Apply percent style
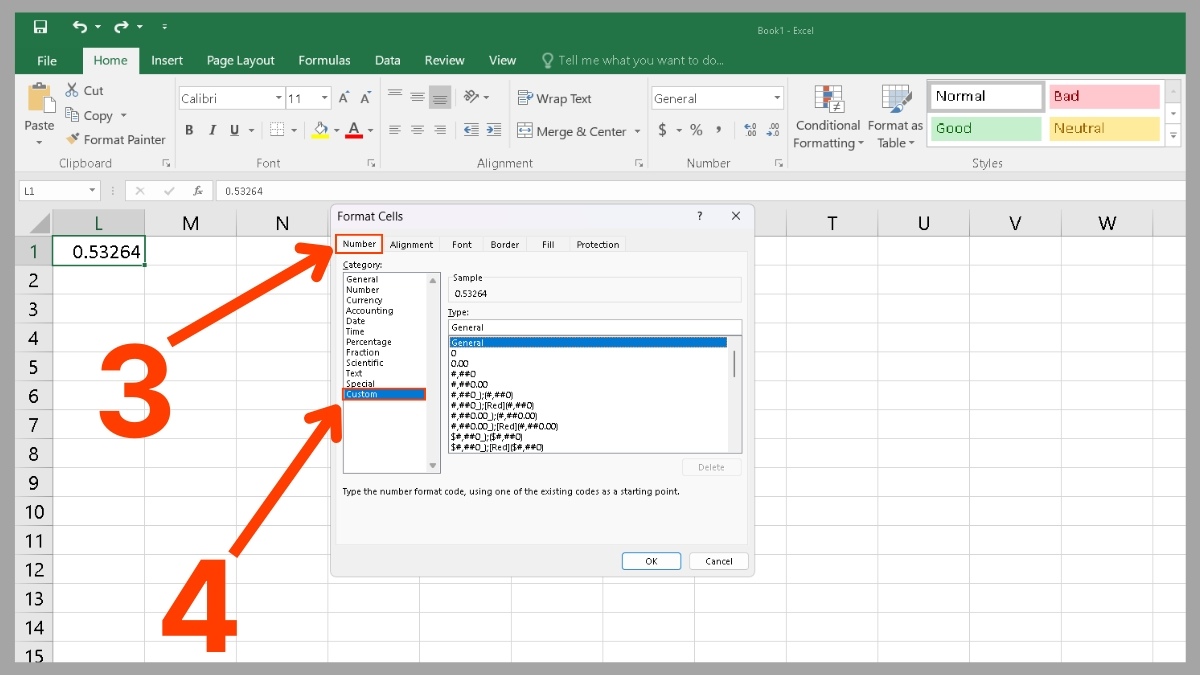The height and width of the screenshot is (675, 1200). 696,130
